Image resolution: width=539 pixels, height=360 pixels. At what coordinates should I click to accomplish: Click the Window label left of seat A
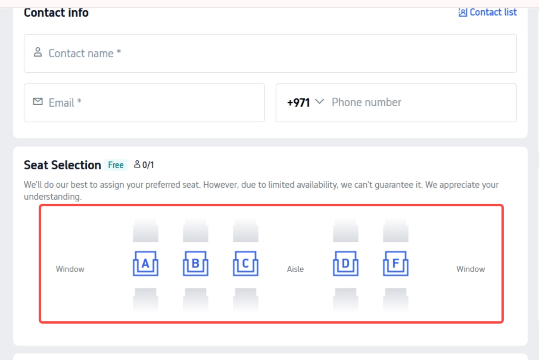click(70, 269)
